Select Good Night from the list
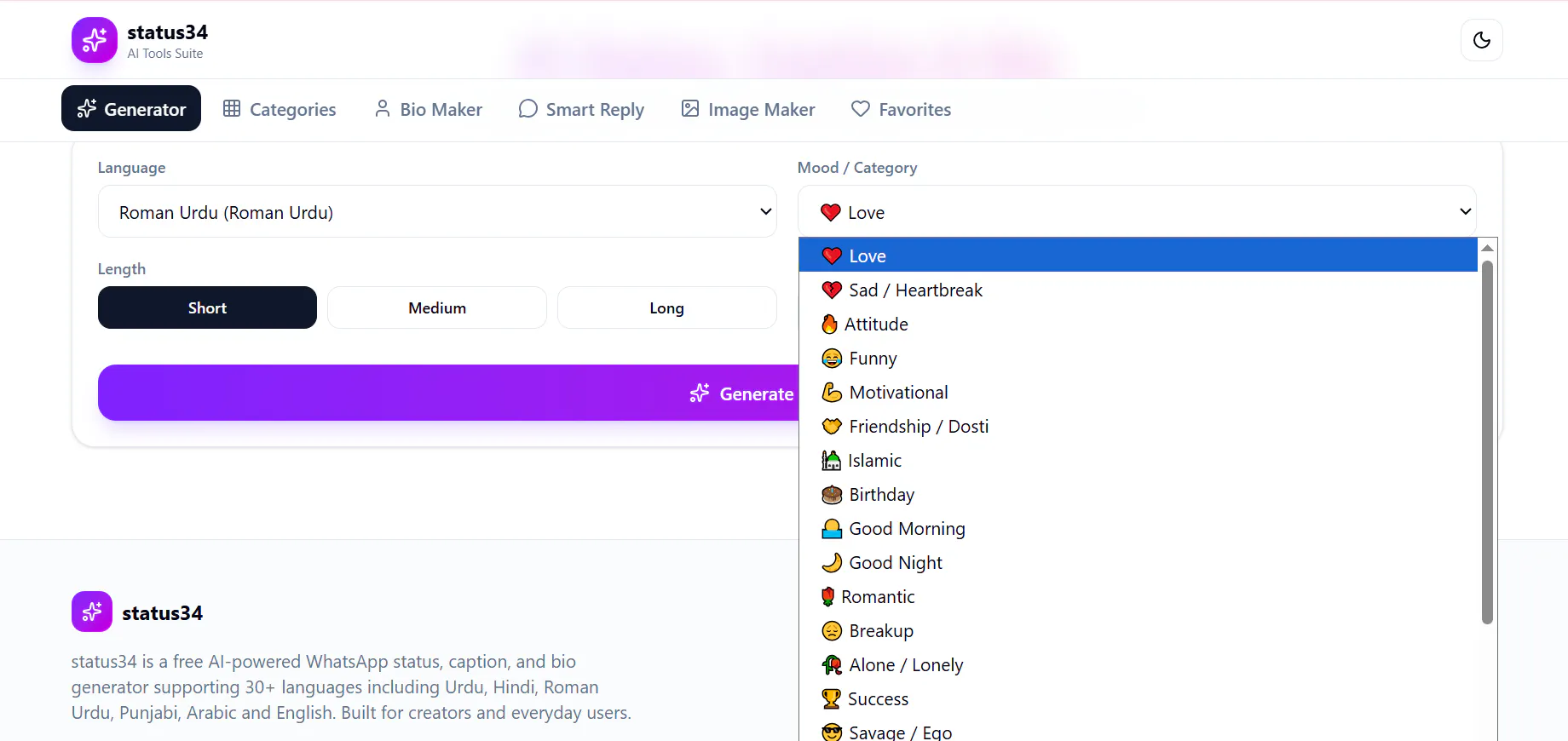 (1138, 562)
